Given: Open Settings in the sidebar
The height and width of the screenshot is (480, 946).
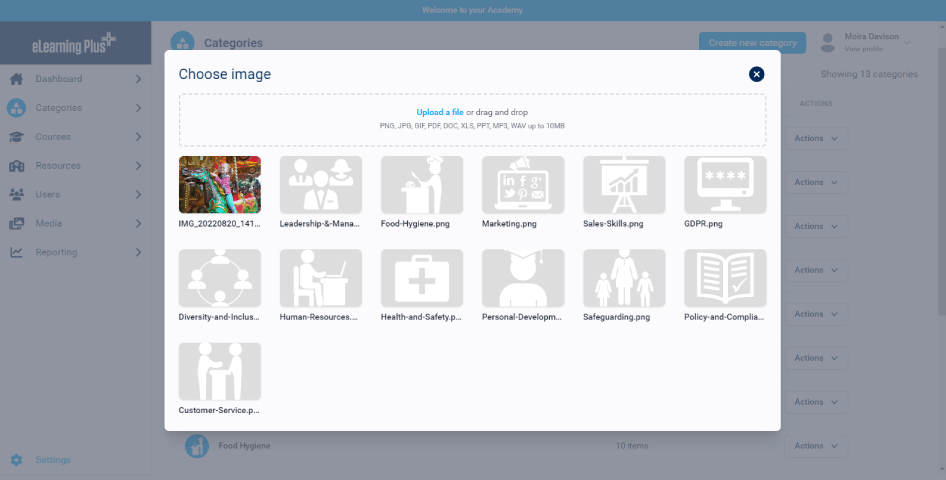Looking at the screenshot, I should 53,460.
